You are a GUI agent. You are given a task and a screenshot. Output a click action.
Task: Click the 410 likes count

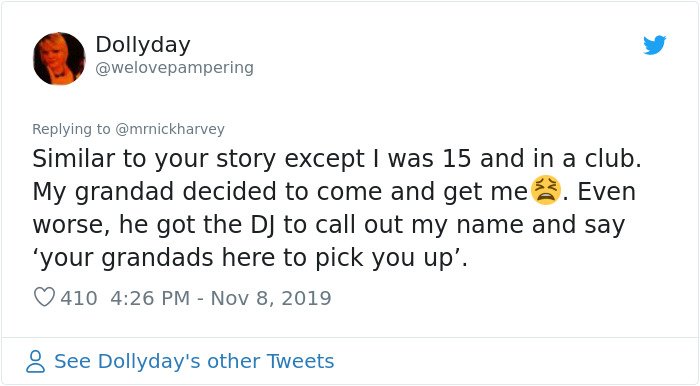pos(79,298)
